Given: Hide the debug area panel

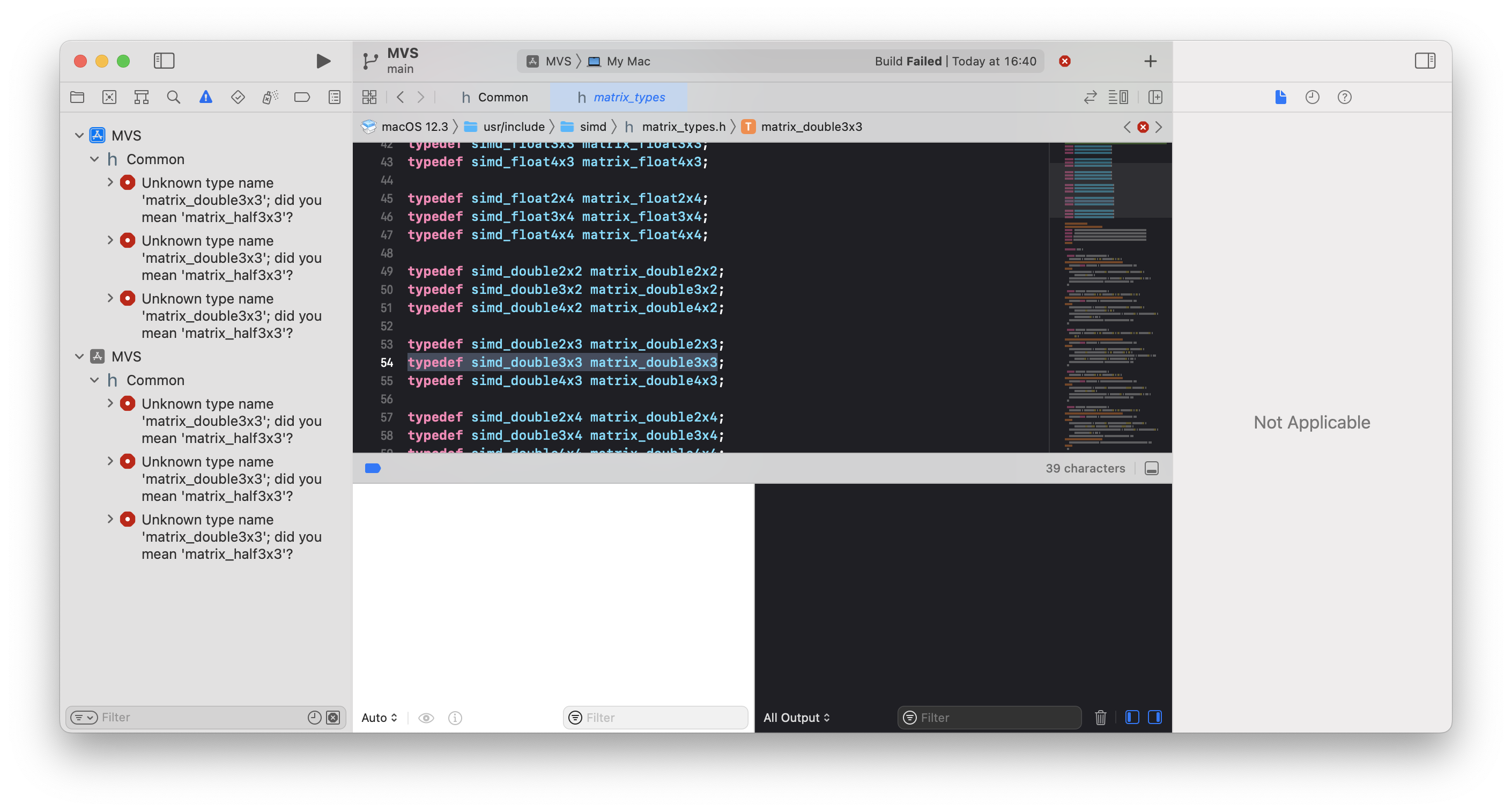Looking at the screenshot, I should (x=1151, y=469).
